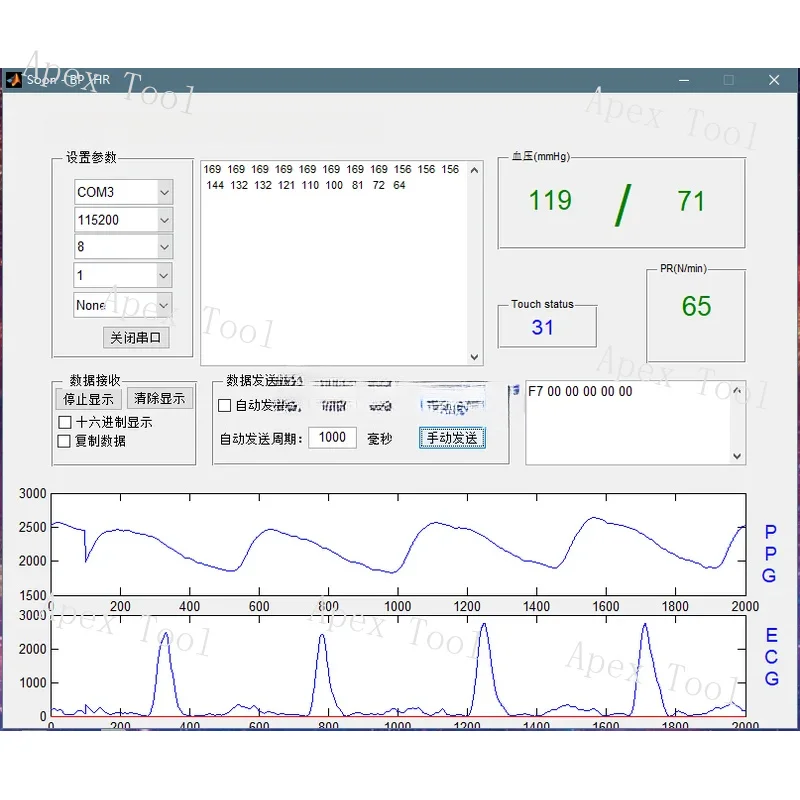Screen dimensions: 800x800
Task: Toggle the 自动发送 checkbox
Action: pyautogui.click(x=225, y=406)
